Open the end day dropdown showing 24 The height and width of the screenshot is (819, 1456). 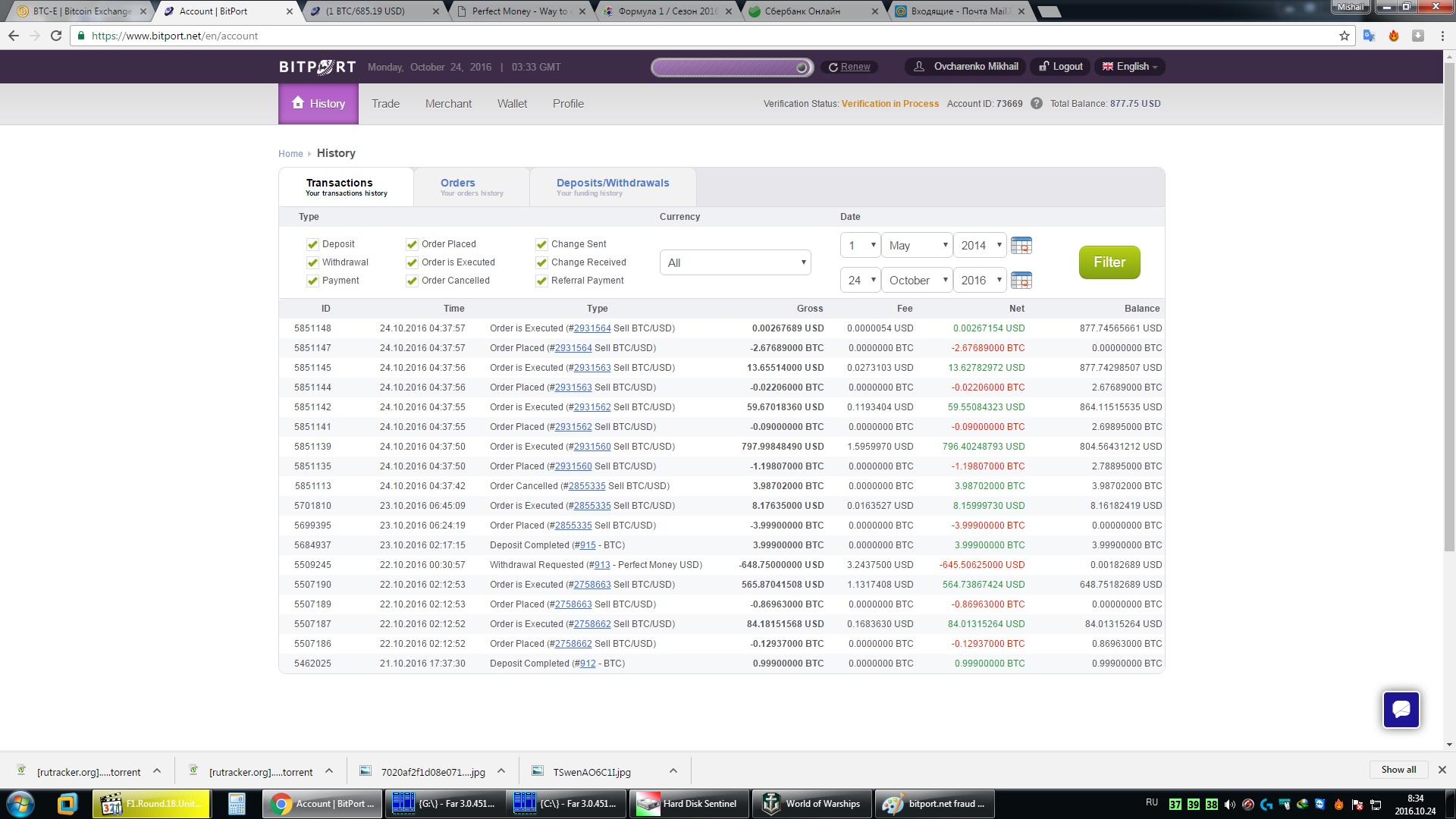pos(860,280)
